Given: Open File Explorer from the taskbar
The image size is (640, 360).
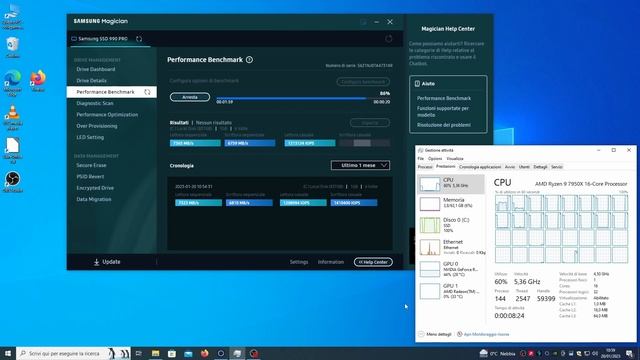Looking at the screenshot, I should coord(156,353).
